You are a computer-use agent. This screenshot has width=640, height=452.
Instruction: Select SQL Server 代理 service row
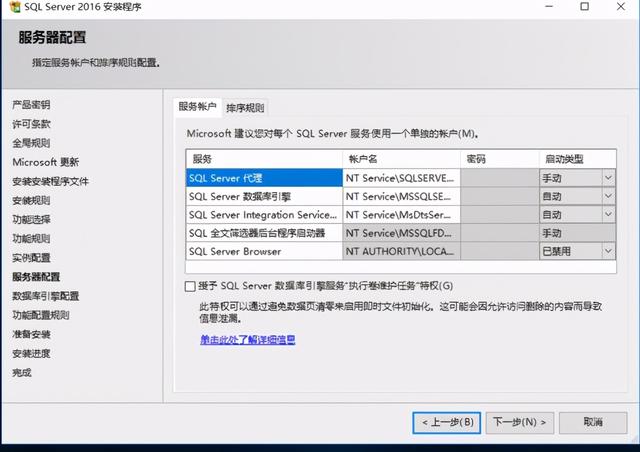pyautogui.click(x=264, y=178)
